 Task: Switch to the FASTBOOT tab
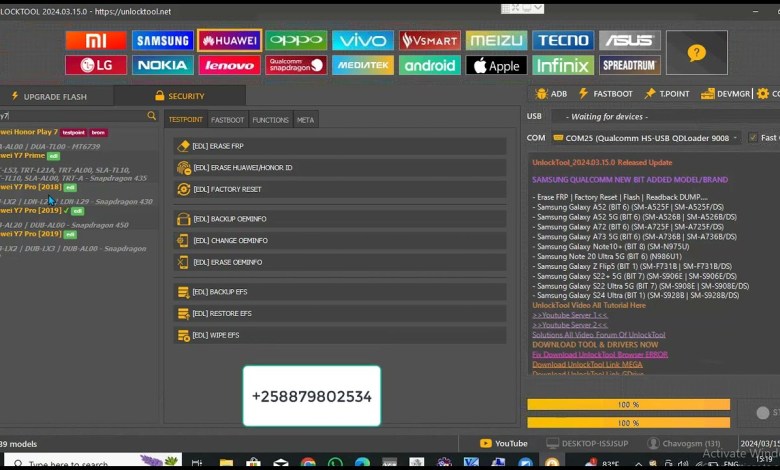[x=227, y=120]
